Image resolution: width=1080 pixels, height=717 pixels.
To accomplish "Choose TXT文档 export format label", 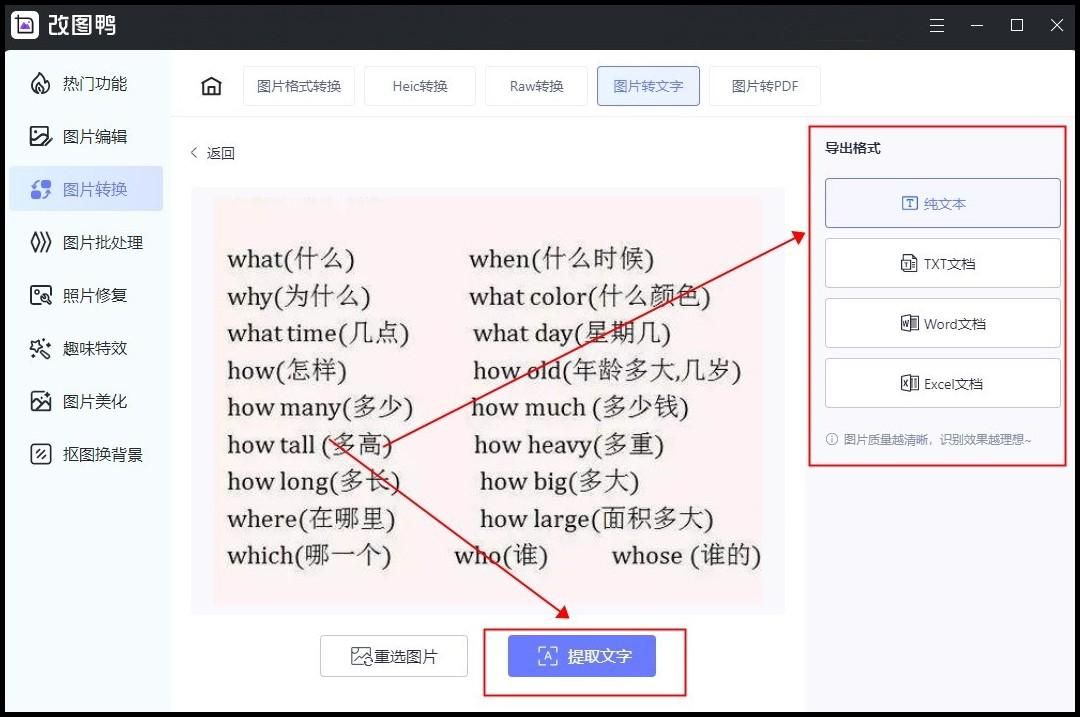I will pyautogui.click(x=949, y=264).
